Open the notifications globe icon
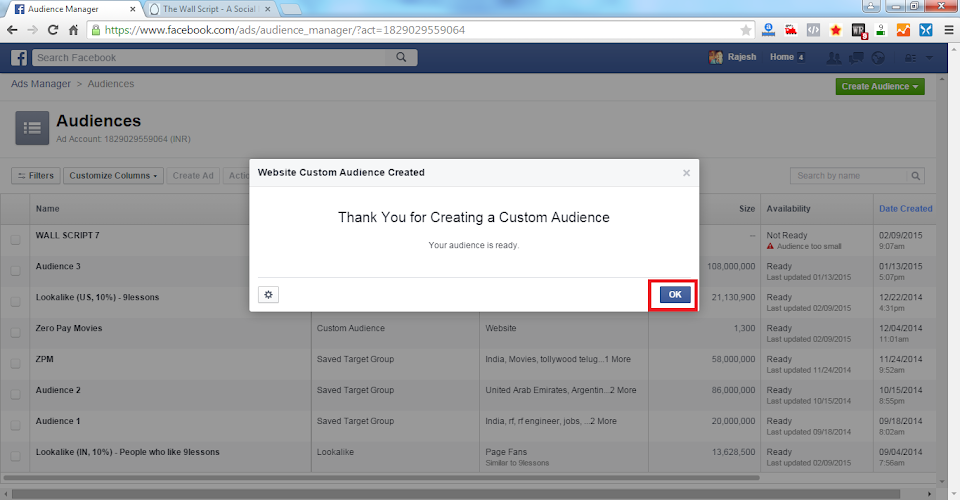The width and height of the screenshot is (960, 500). click(878, 58)
